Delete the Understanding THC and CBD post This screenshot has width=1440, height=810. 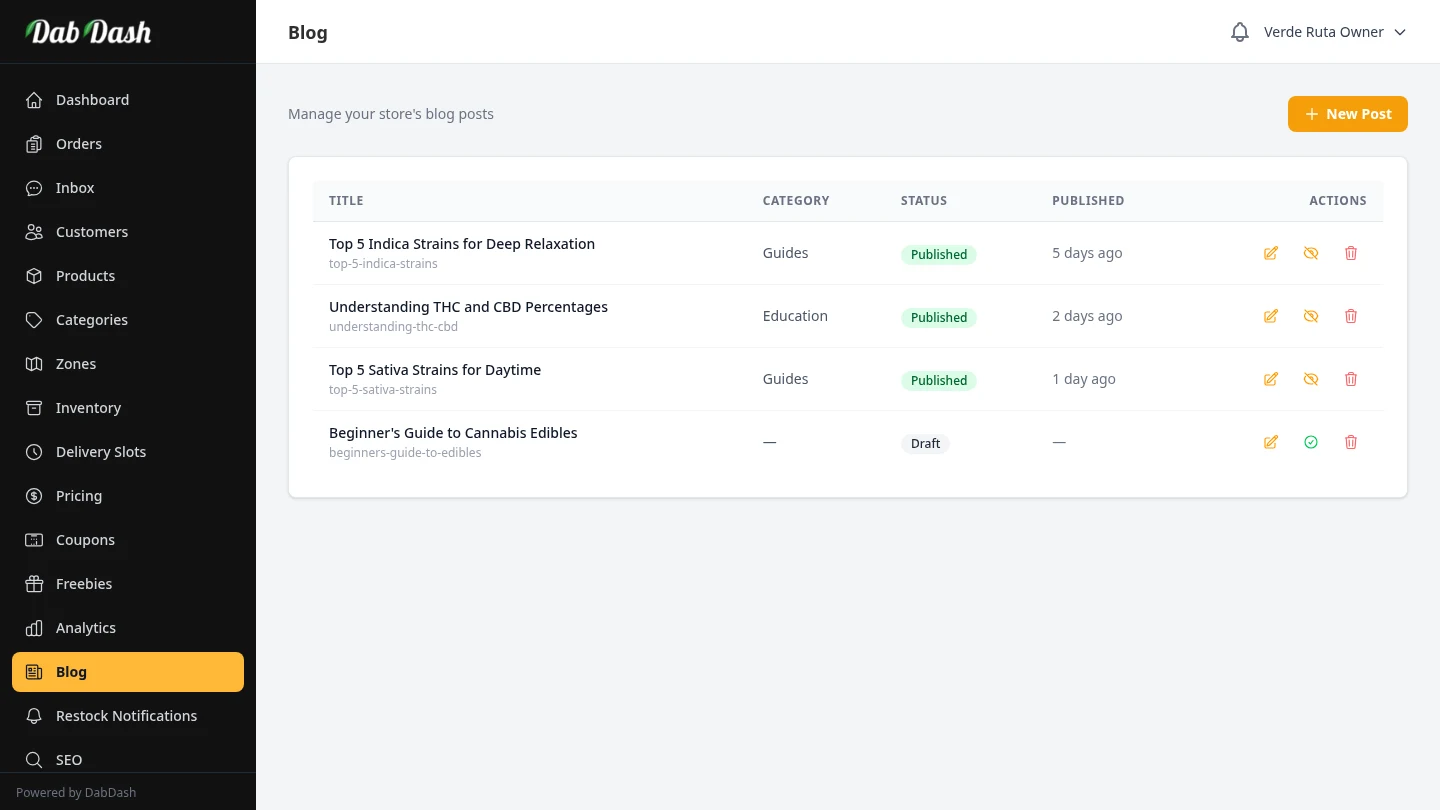click(1351, 316)
